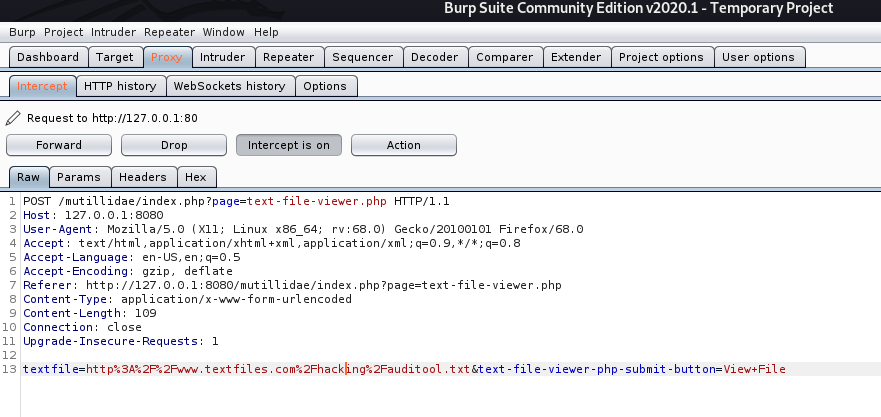Click the textfile parameter URL value

coord(278,369)
